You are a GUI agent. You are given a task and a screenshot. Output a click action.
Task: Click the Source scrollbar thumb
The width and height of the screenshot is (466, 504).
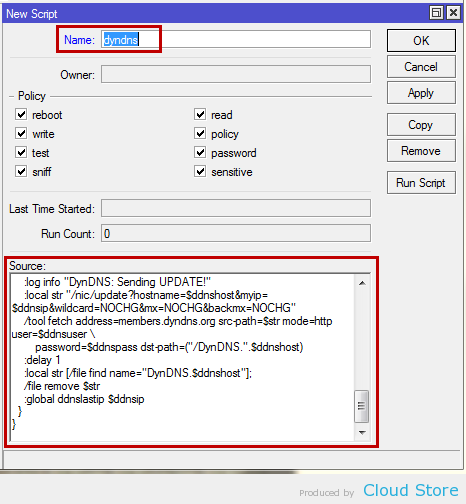(362, 406)
